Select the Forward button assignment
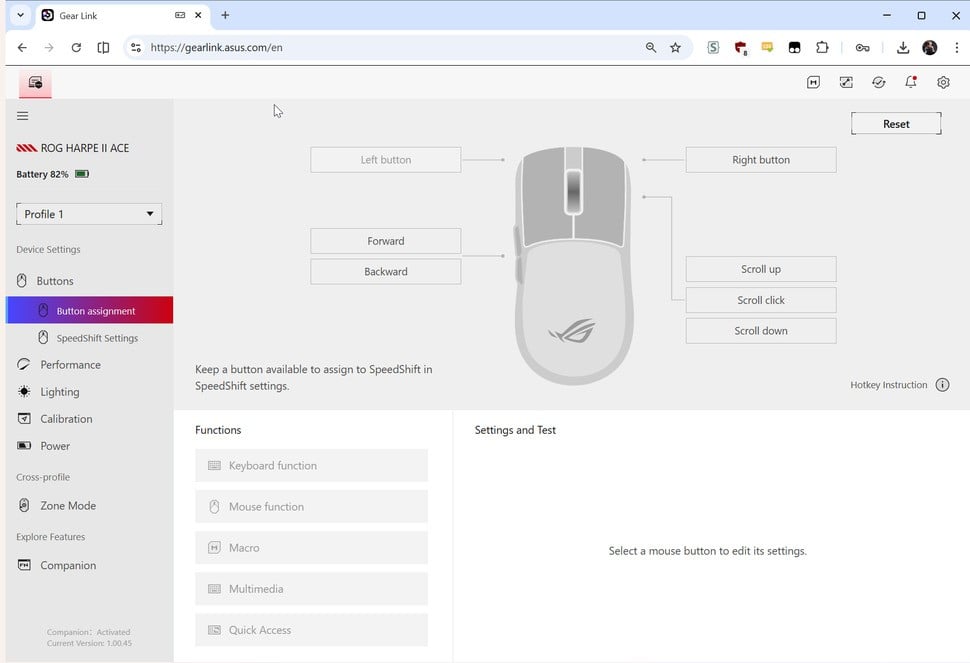This screenshot has height=663, width=970. point(385,241)
